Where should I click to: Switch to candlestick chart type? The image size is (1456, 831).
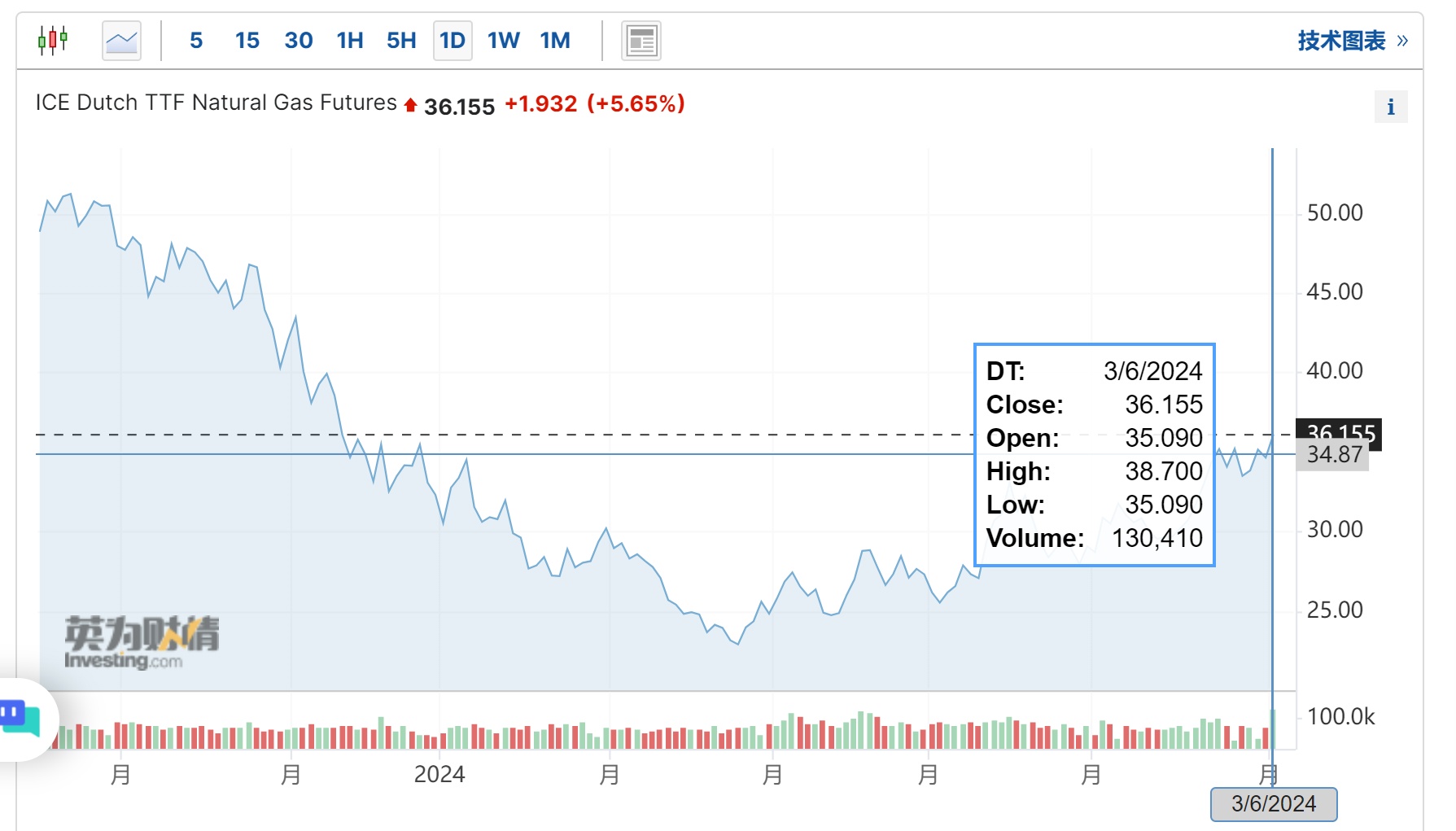[x=53, y=40]
